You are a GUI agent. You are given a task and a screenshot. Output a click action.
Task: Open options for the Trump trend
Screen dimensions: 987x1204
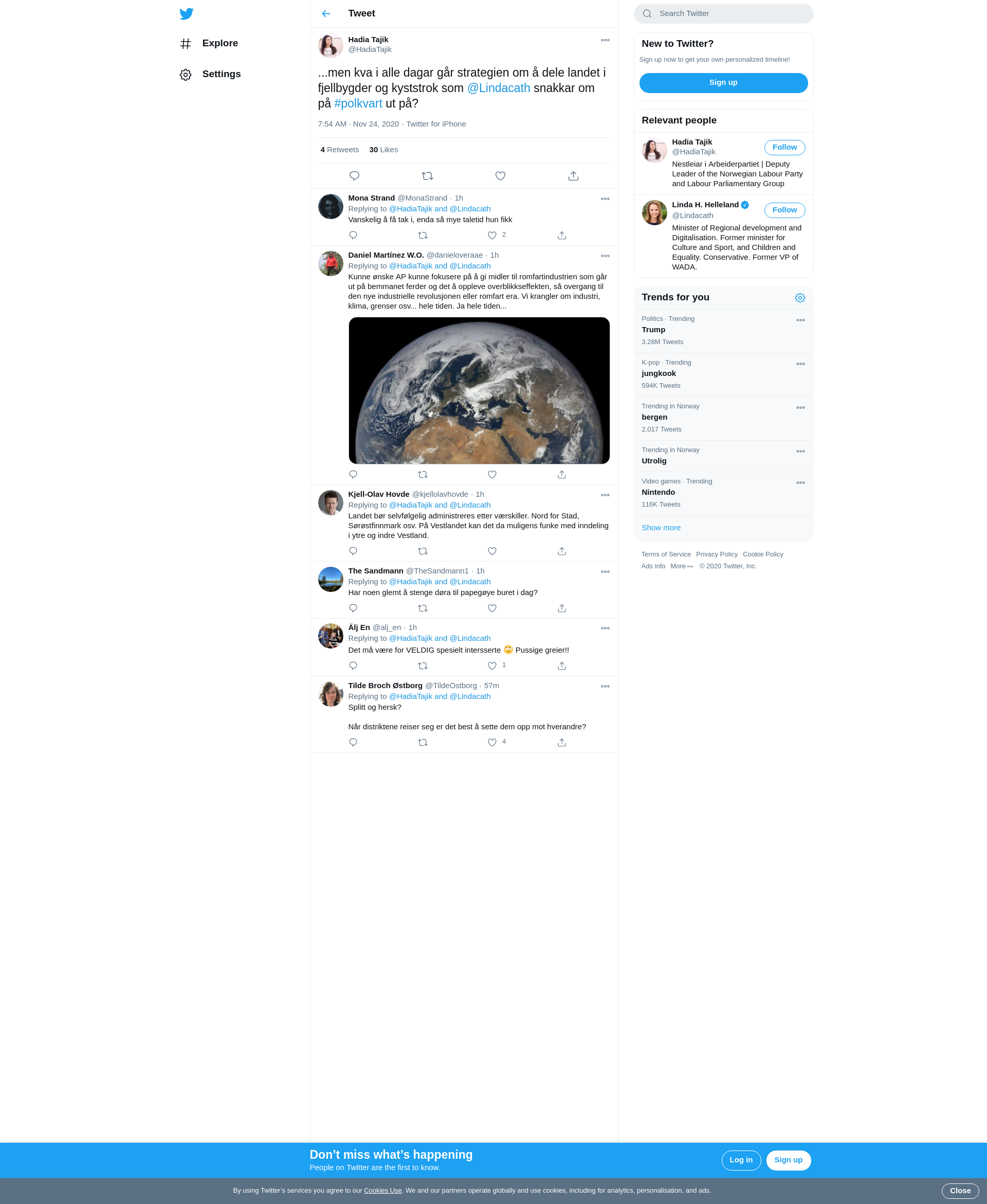(x=800, y=320)
